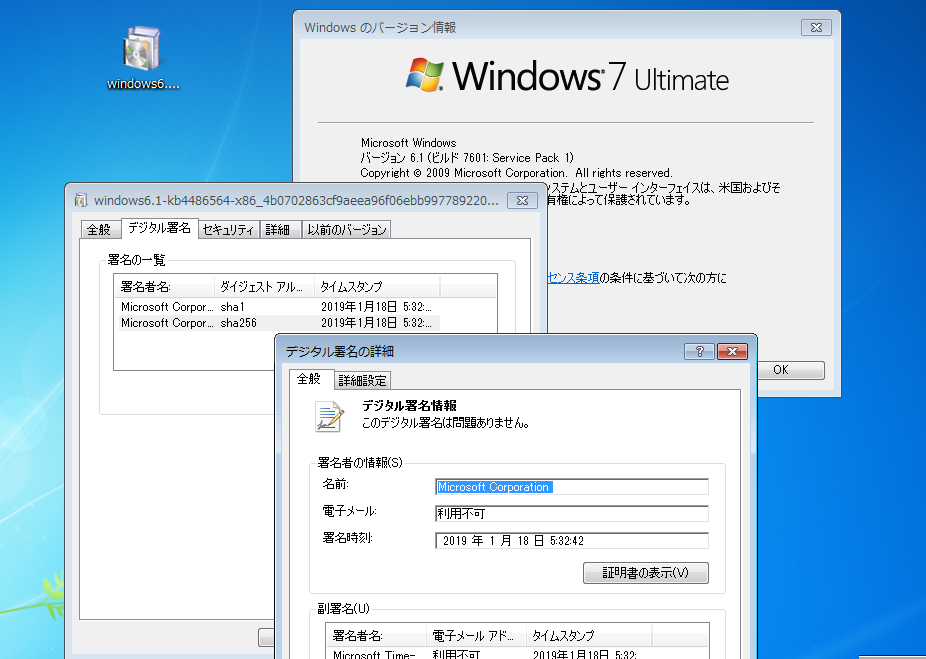
Task: Open the 詳細 tab in file properties
Action: click(277, 229)
